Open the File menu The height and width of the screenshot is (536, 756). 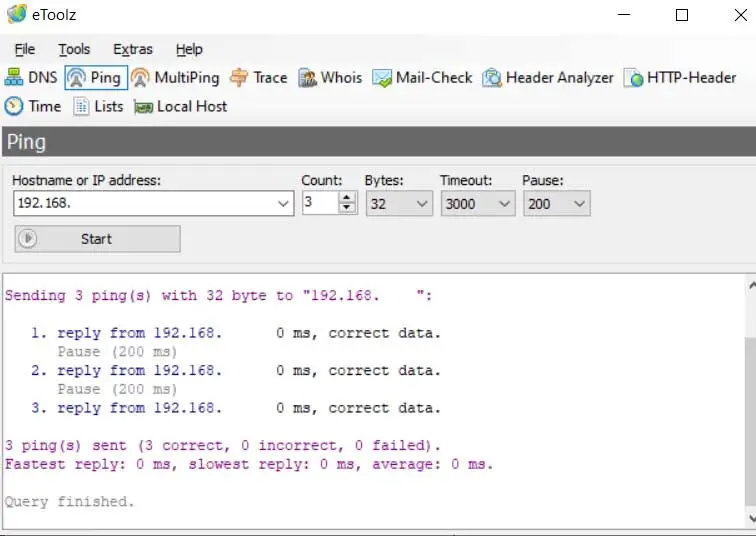tap(25, 49)
